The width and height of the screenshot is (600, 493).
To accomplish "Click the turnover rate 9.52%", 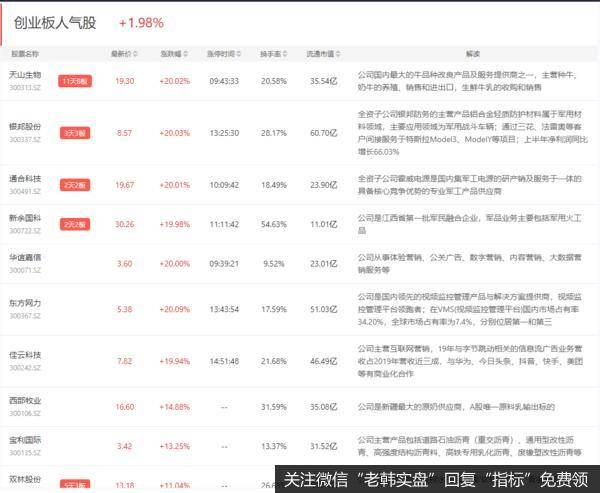I will click(x=274, y=264).
